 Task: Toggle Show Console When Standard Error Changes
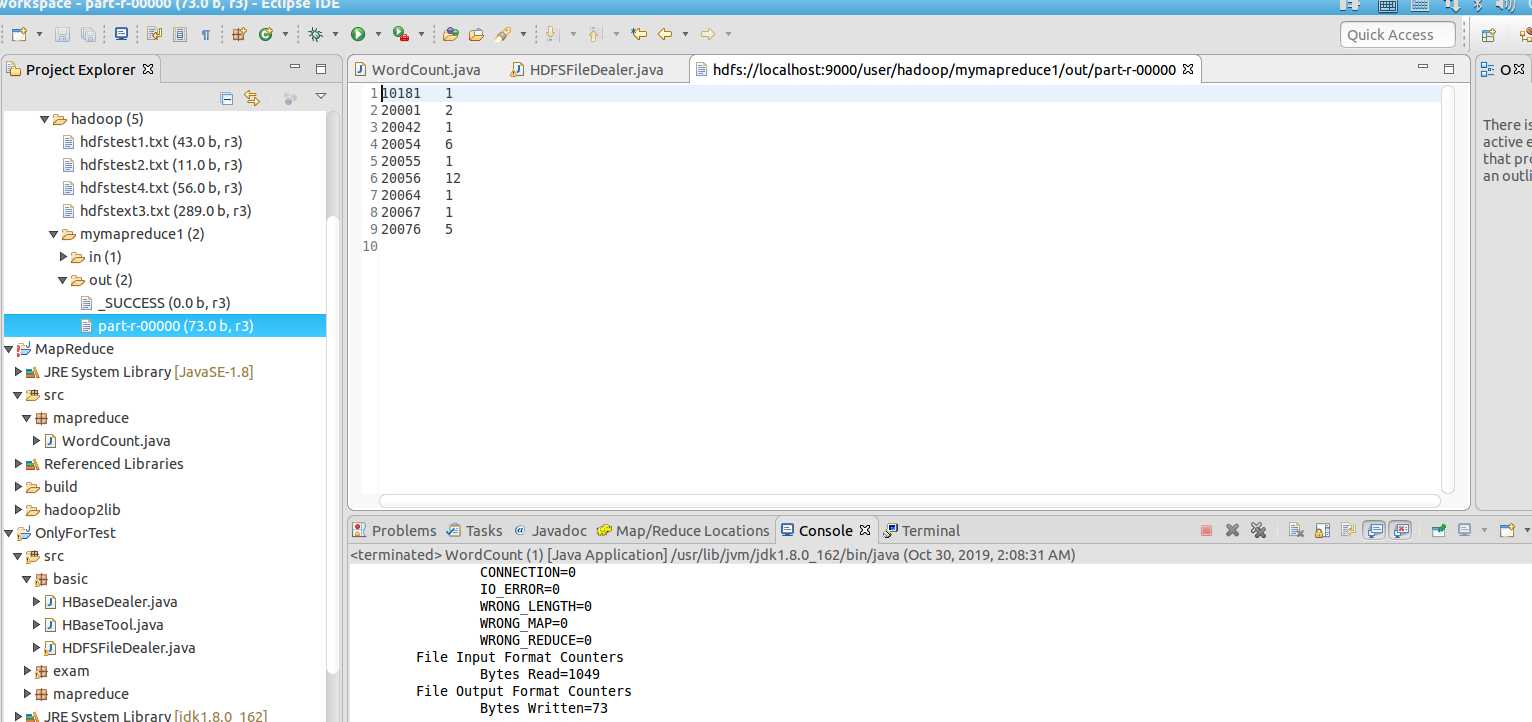coord(1401,531)
